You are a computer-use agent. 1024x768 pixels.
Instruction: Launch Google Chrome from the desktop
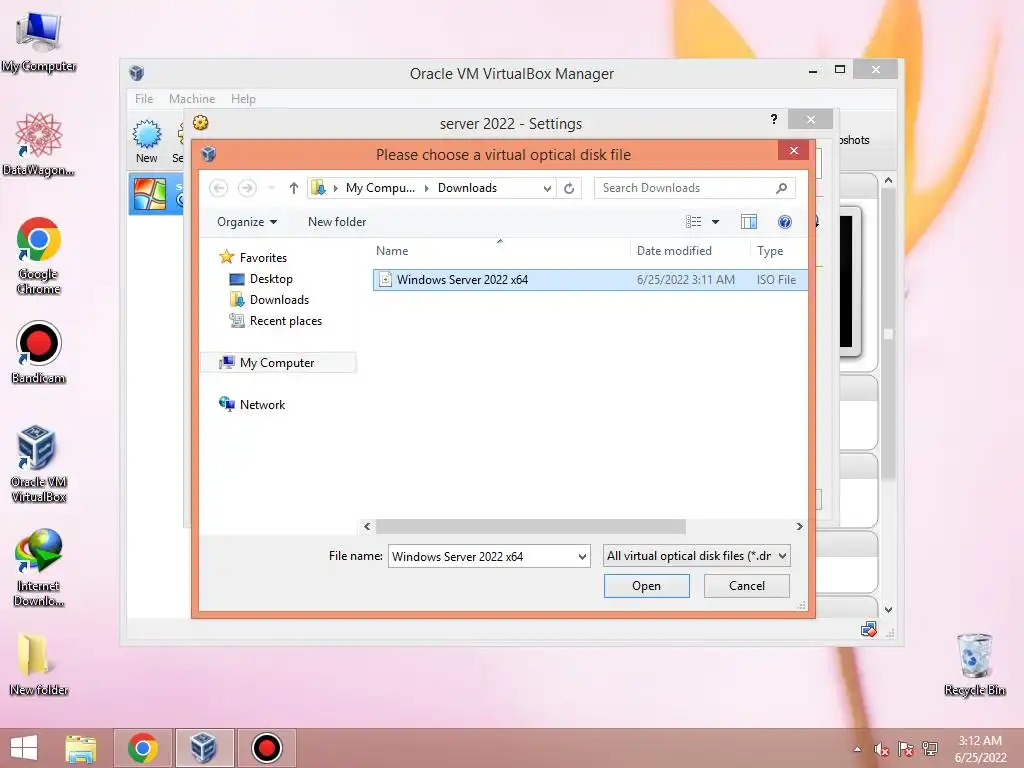coord(39,255)
